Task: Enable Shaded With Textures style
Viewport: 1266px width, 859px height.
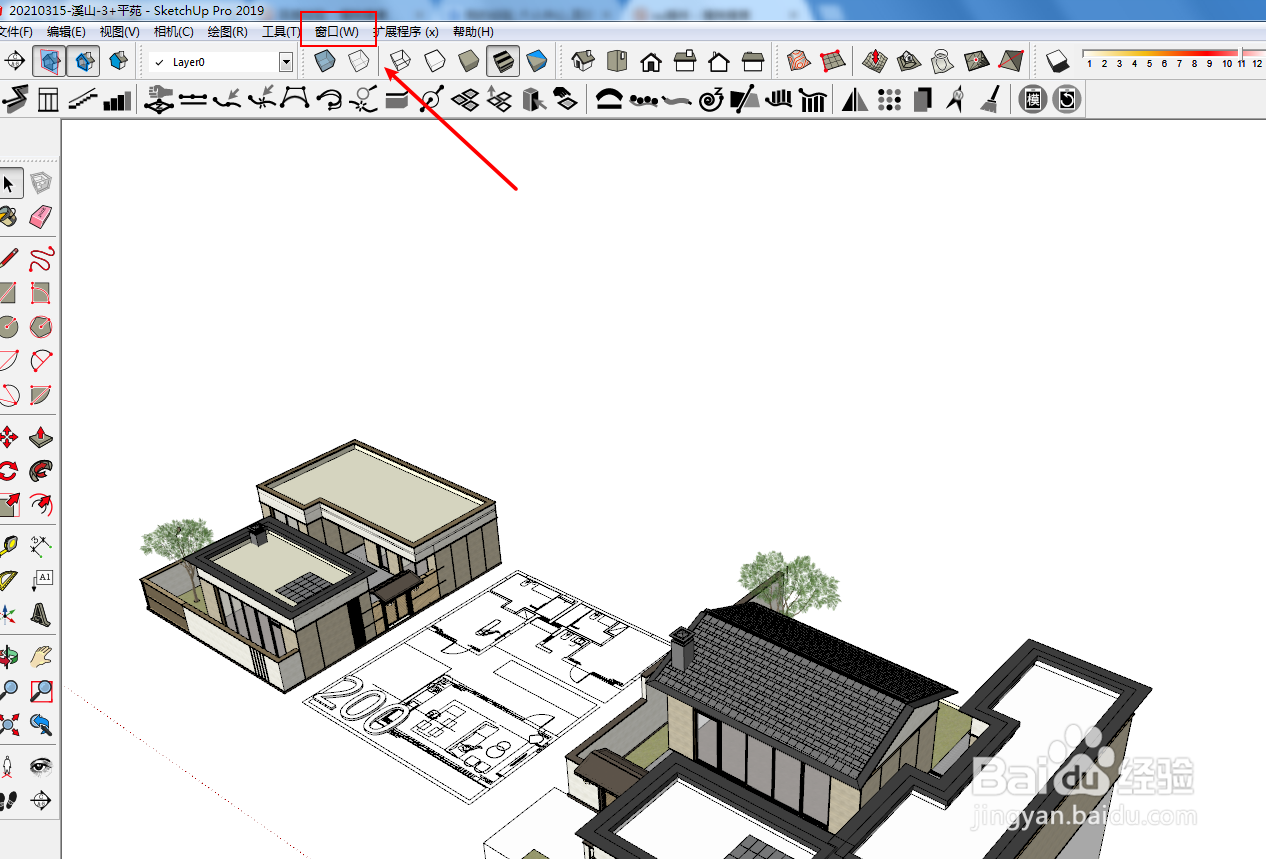Action: pos(503,61)
